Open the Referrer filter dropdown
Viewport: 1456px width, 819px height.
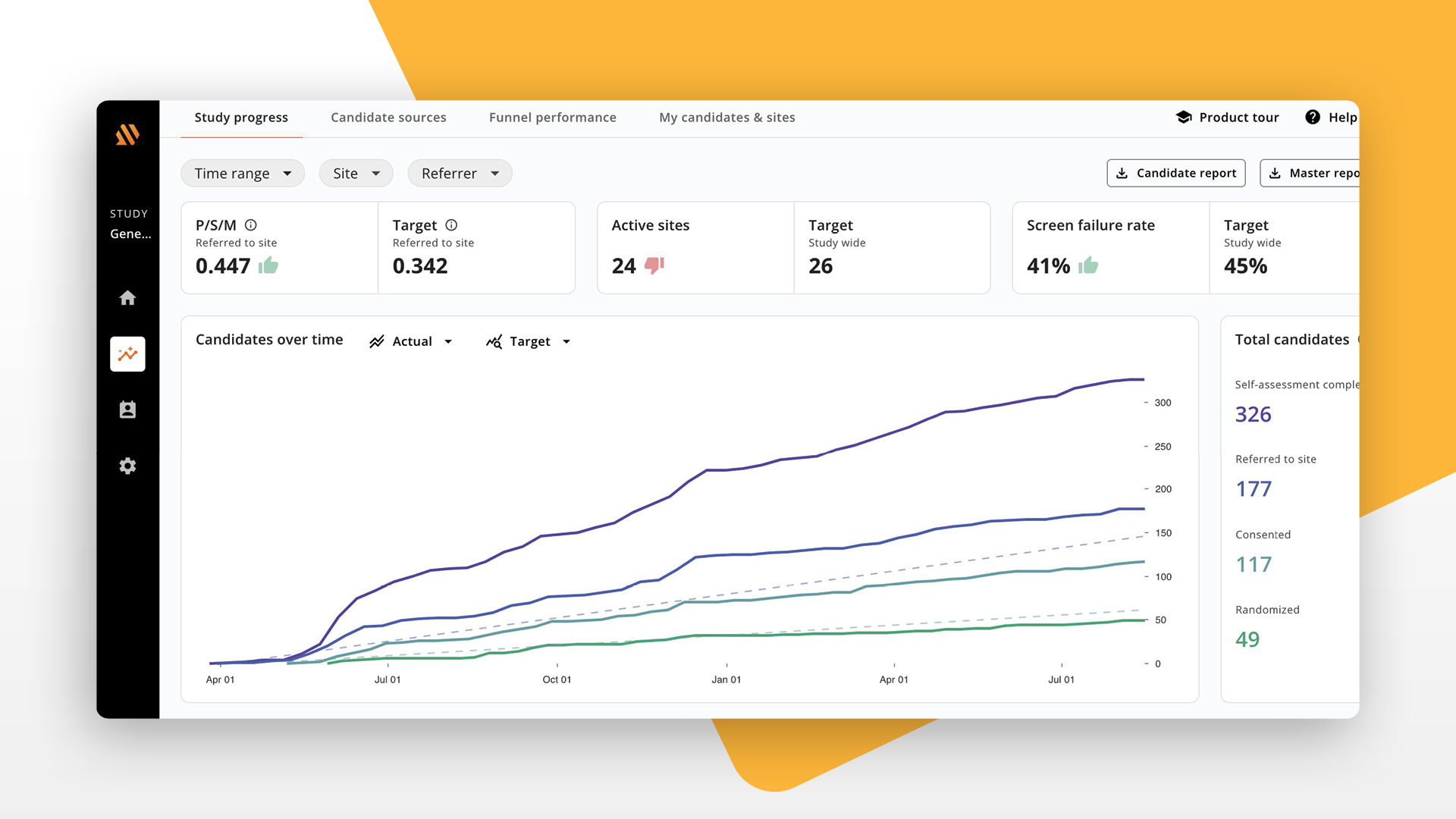[x=460, y=173]
